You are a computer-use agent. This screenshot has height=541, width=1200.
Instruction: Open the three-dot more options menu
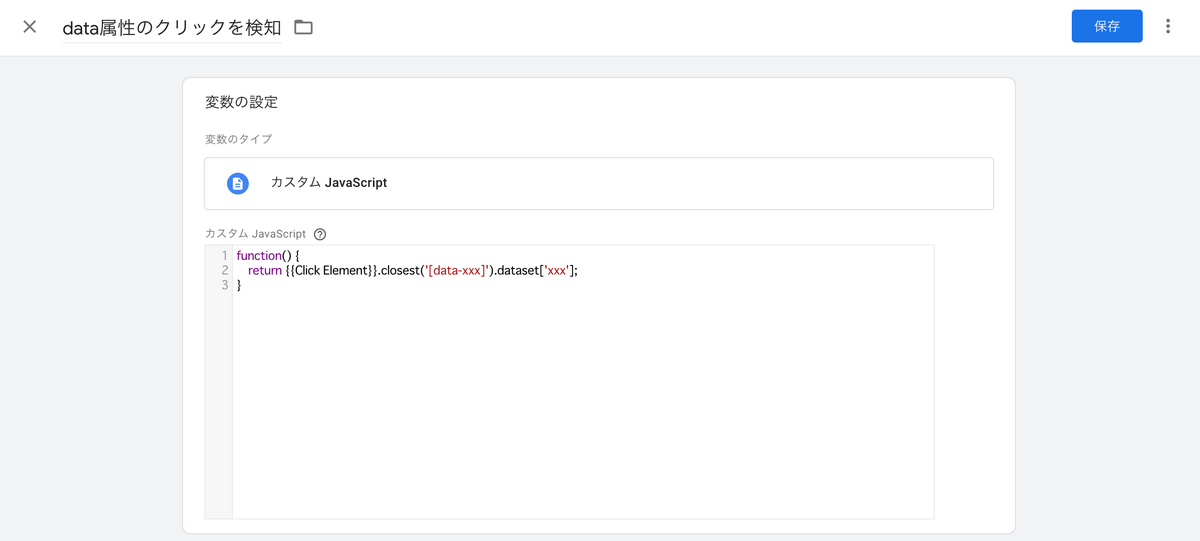1167,27
